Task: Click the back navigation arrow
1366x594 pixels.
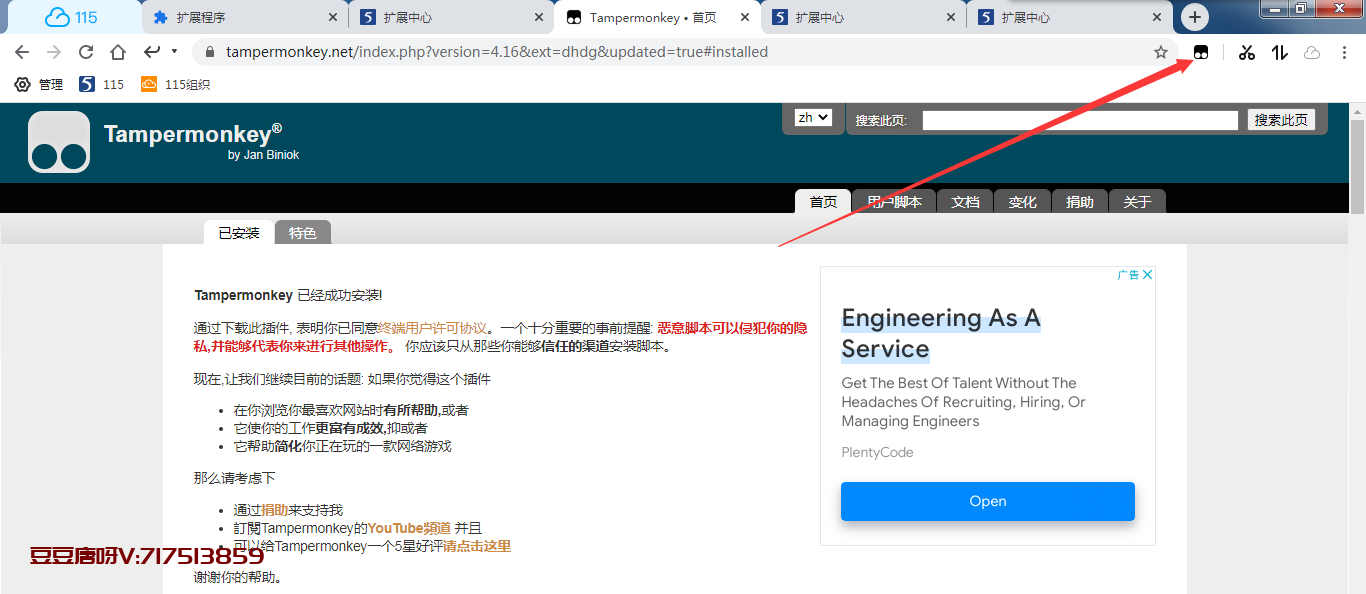Action: (22, 52)
